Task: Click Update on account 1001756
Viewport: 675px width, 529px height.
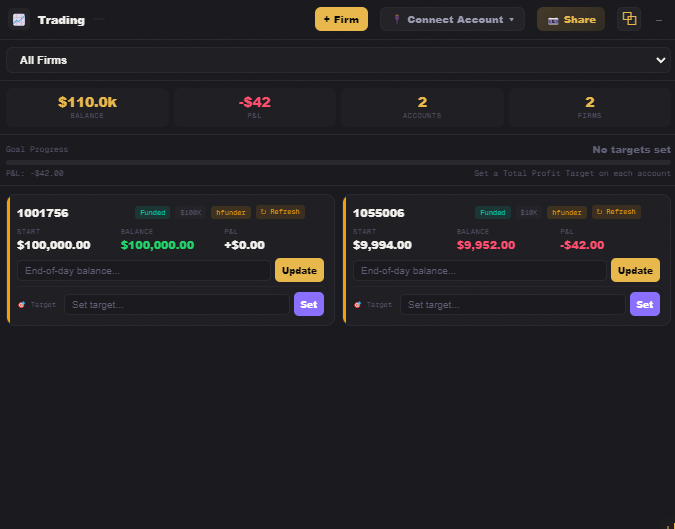Action: 300,270
